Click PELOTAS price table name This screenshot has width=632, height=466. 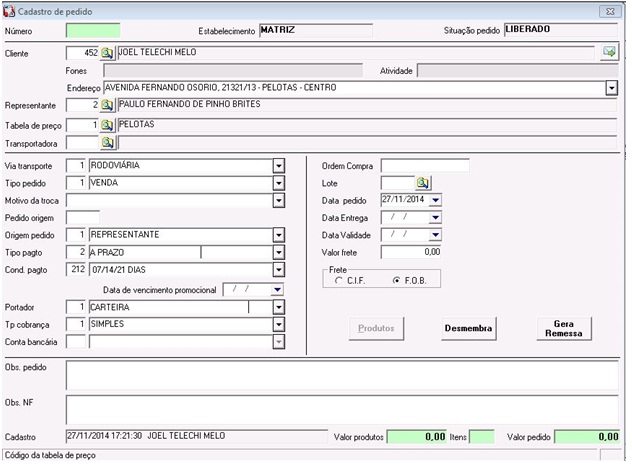[137, 125]
